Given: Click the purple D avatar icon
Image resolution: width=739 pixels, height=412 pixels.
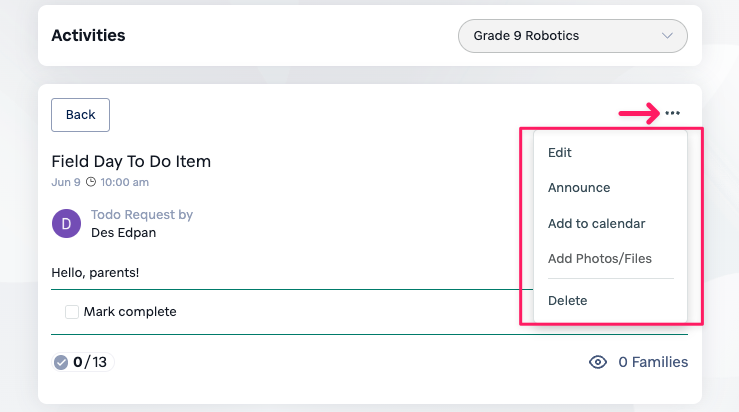Looking at the screenshot, I should (66, 224).
